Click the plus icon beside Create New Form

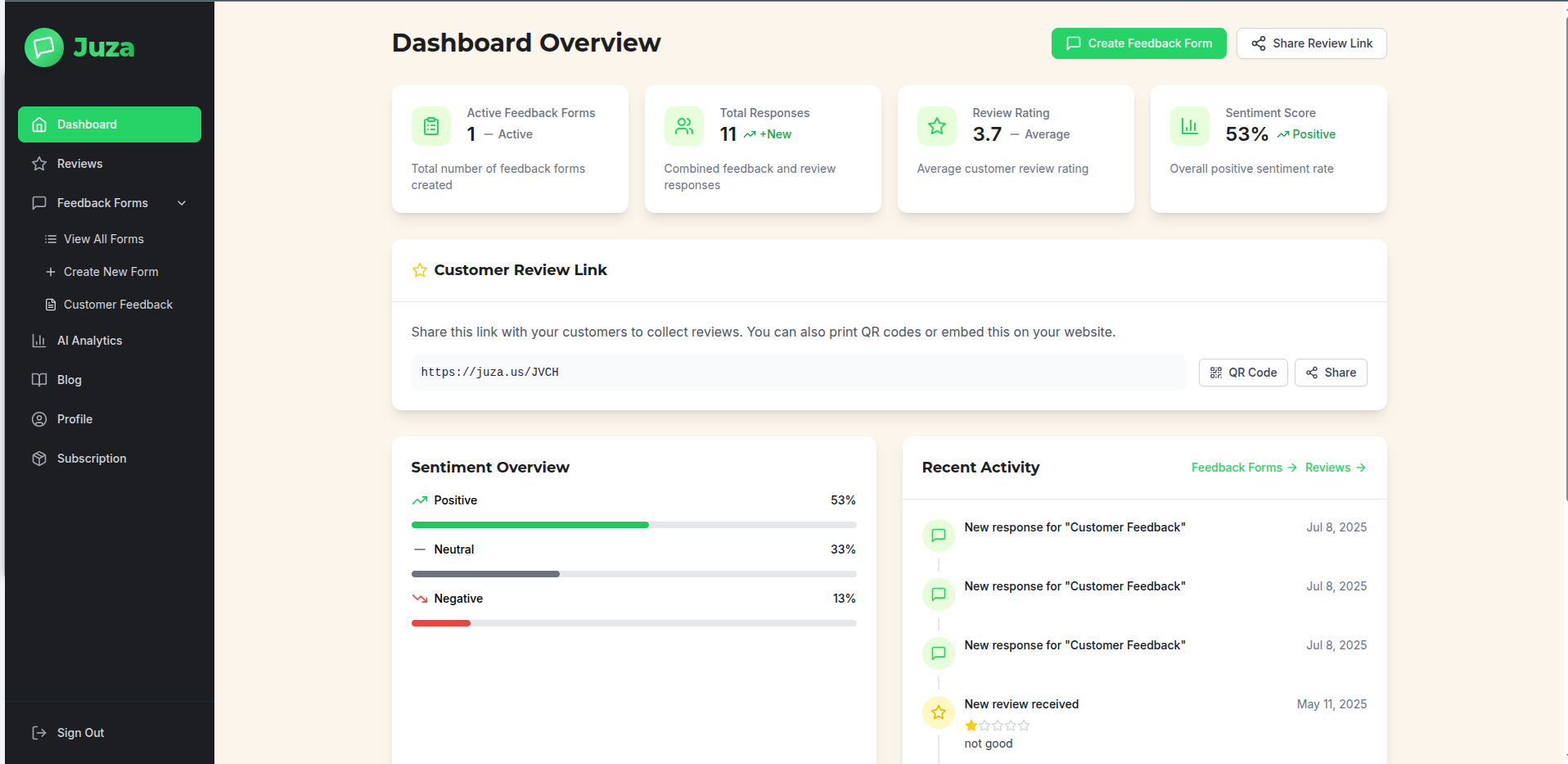click(x=51, y=272)
